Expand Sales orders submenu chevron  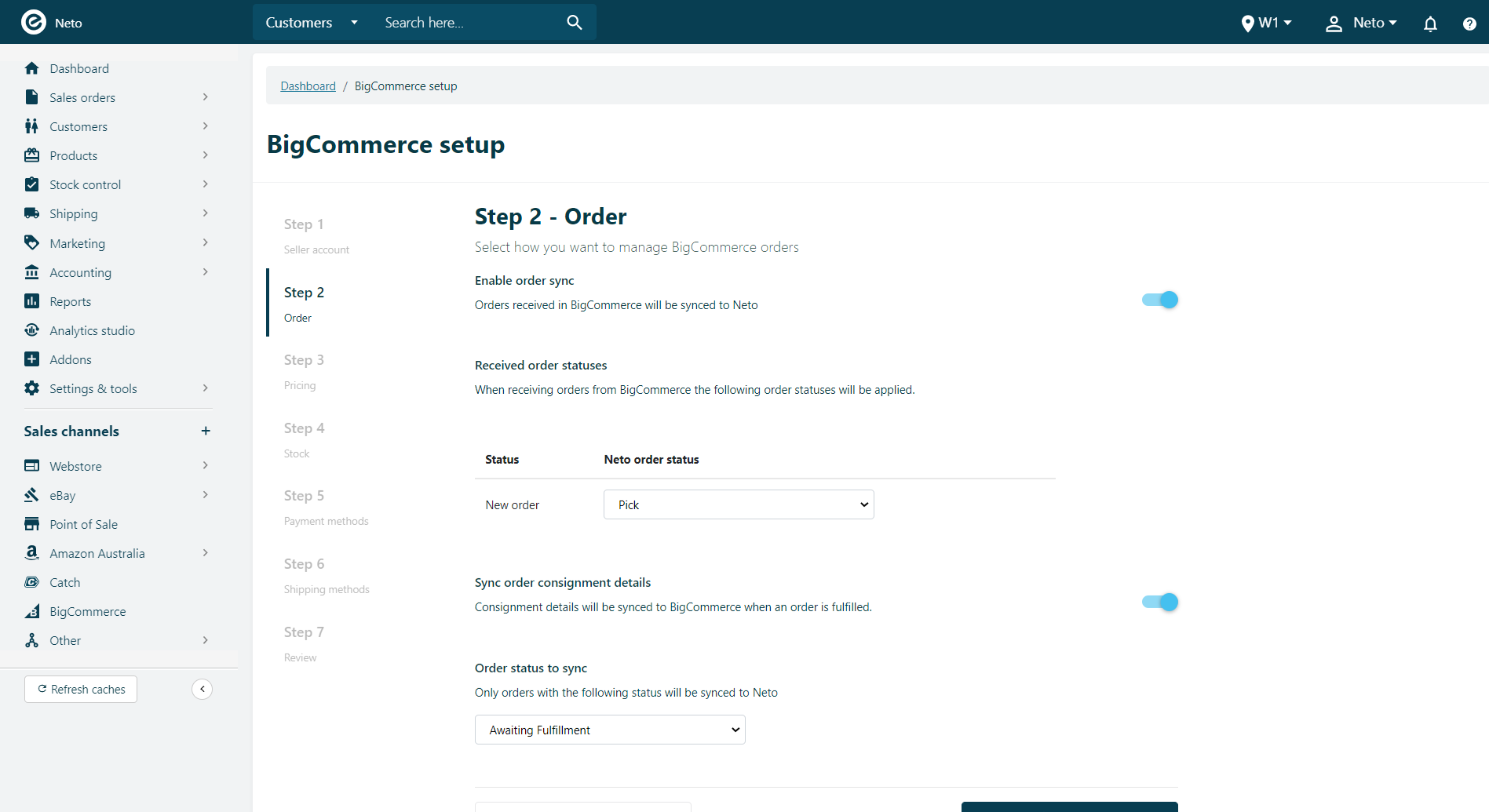[206, 97]
